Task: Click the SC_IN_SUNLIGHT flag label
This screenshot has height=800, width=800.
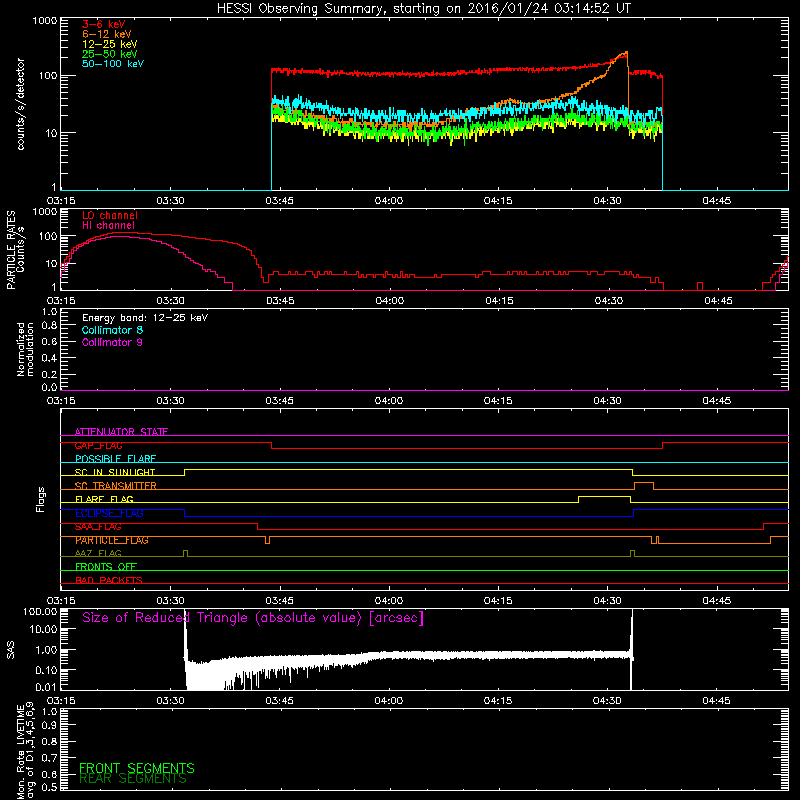Action: pos(115,472)
